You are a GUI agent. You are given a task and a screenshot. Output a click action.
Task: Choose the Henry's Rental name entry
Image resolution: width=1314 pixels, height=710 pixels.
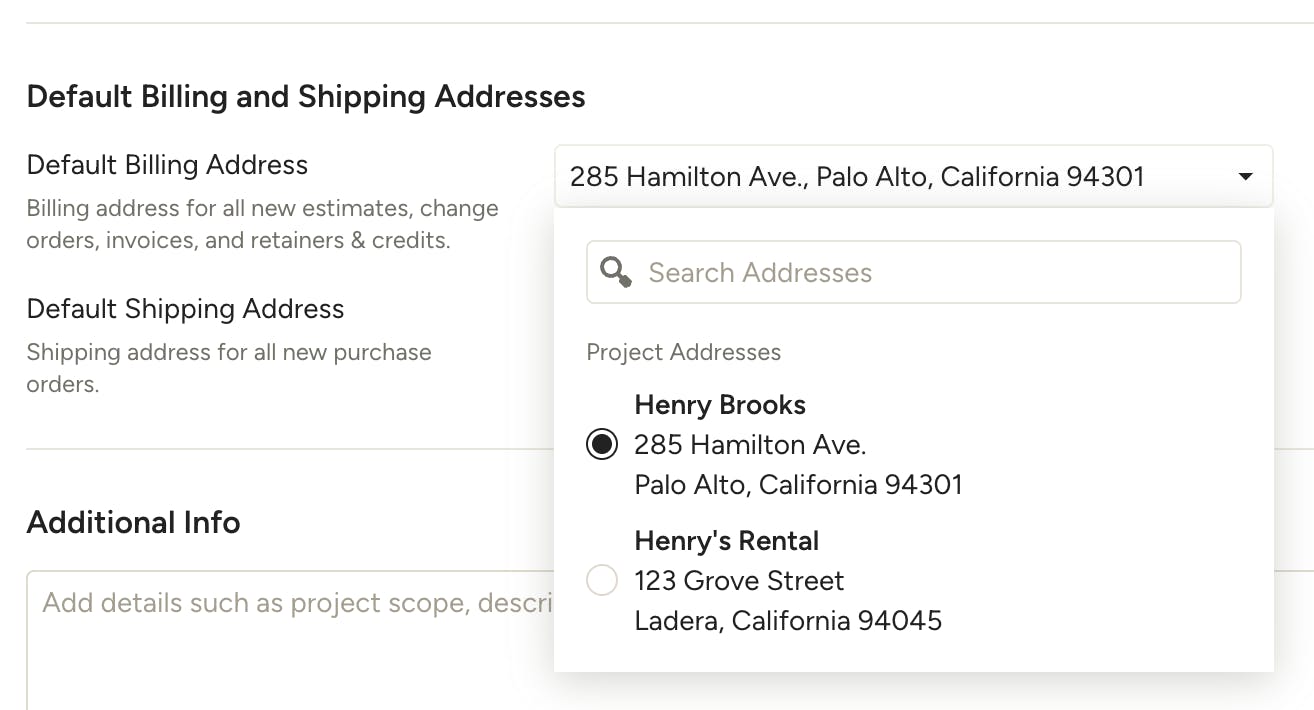[x=727, y=541]
